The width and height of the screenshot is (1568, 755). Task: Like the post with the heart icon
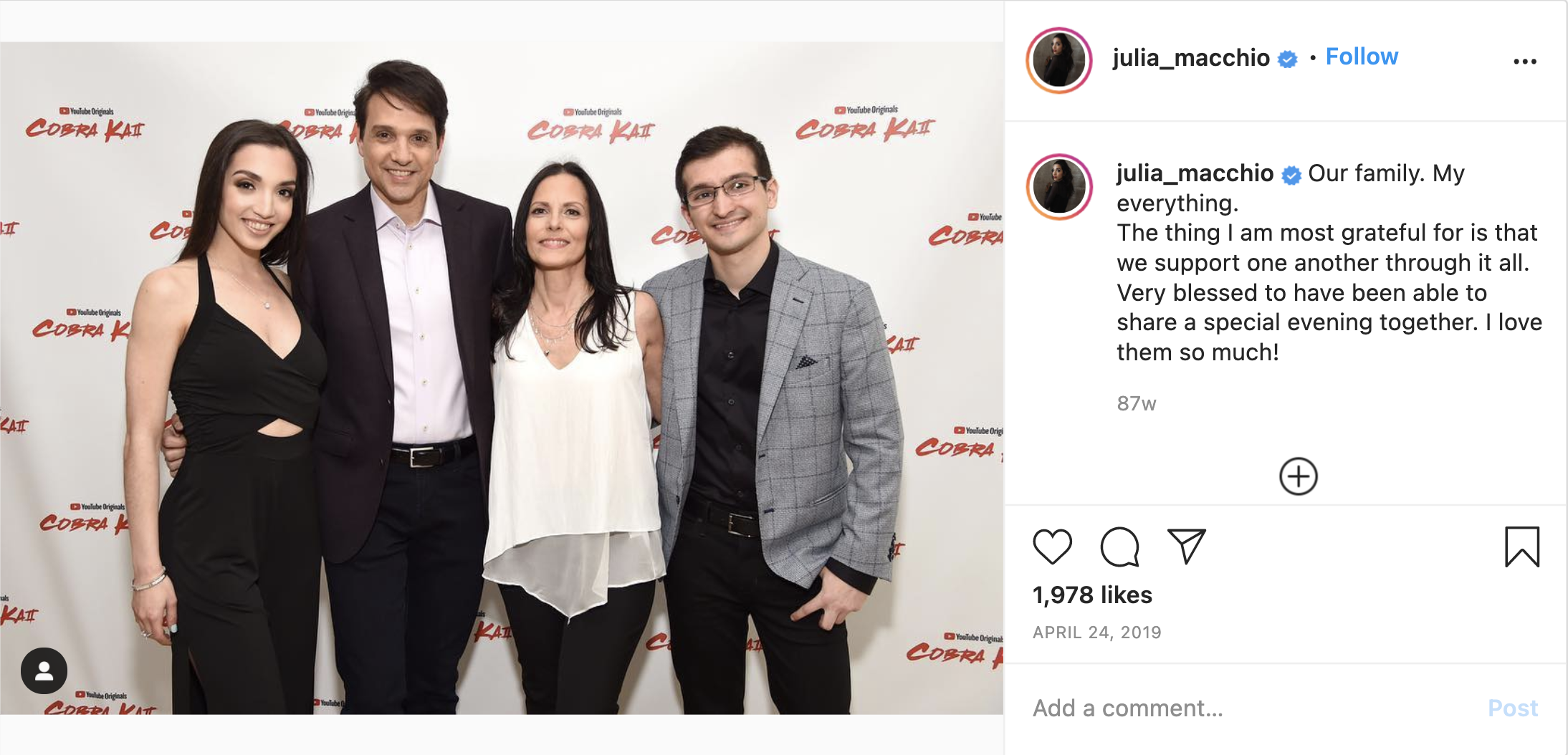point(1052,547)
